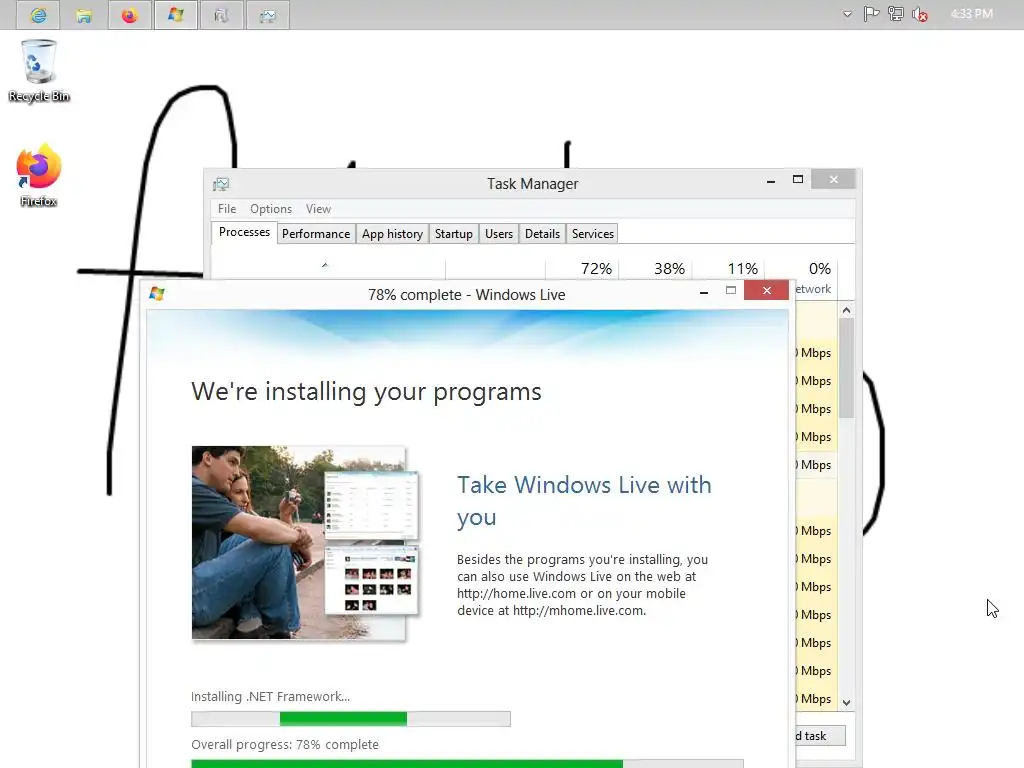The height and width of the screenshot is (768, 1024).
Task: Click the 'Overall progress: 78% complete' text
Action: click(x=285, y=744)
